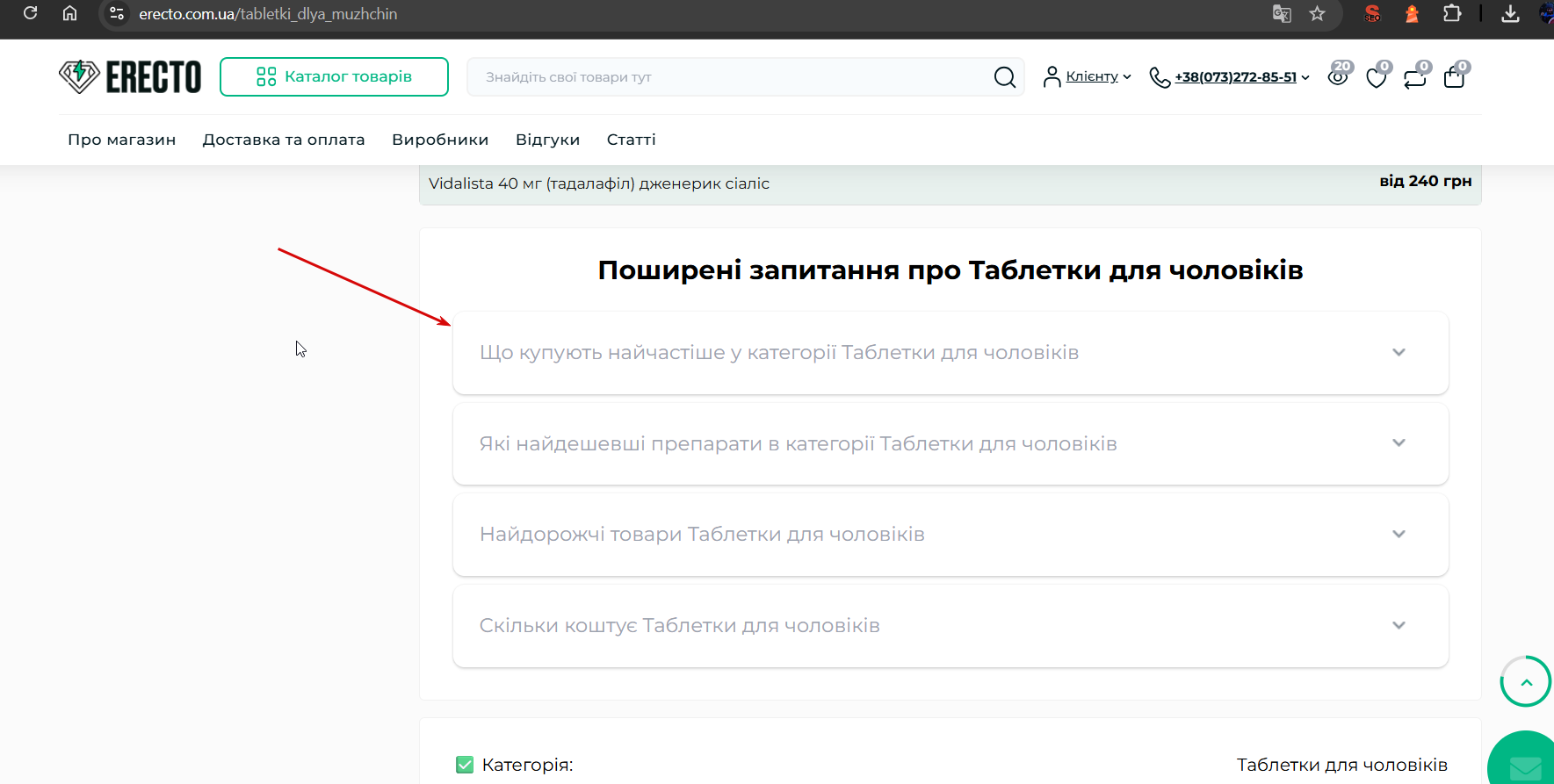The image size is (1554, 784).
Task: Open recently viewed products eye icon
Action: pos(1338,77)
